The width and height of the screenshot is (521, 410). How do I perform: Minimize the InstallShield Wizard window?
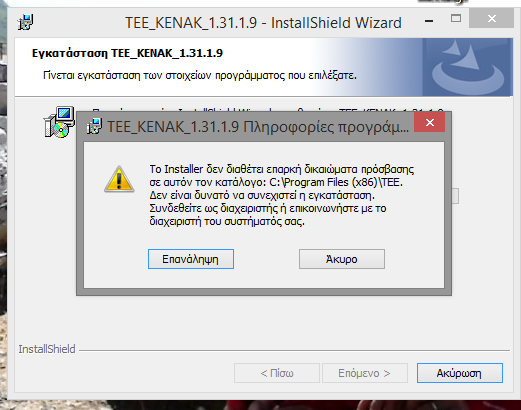(429, 21)
